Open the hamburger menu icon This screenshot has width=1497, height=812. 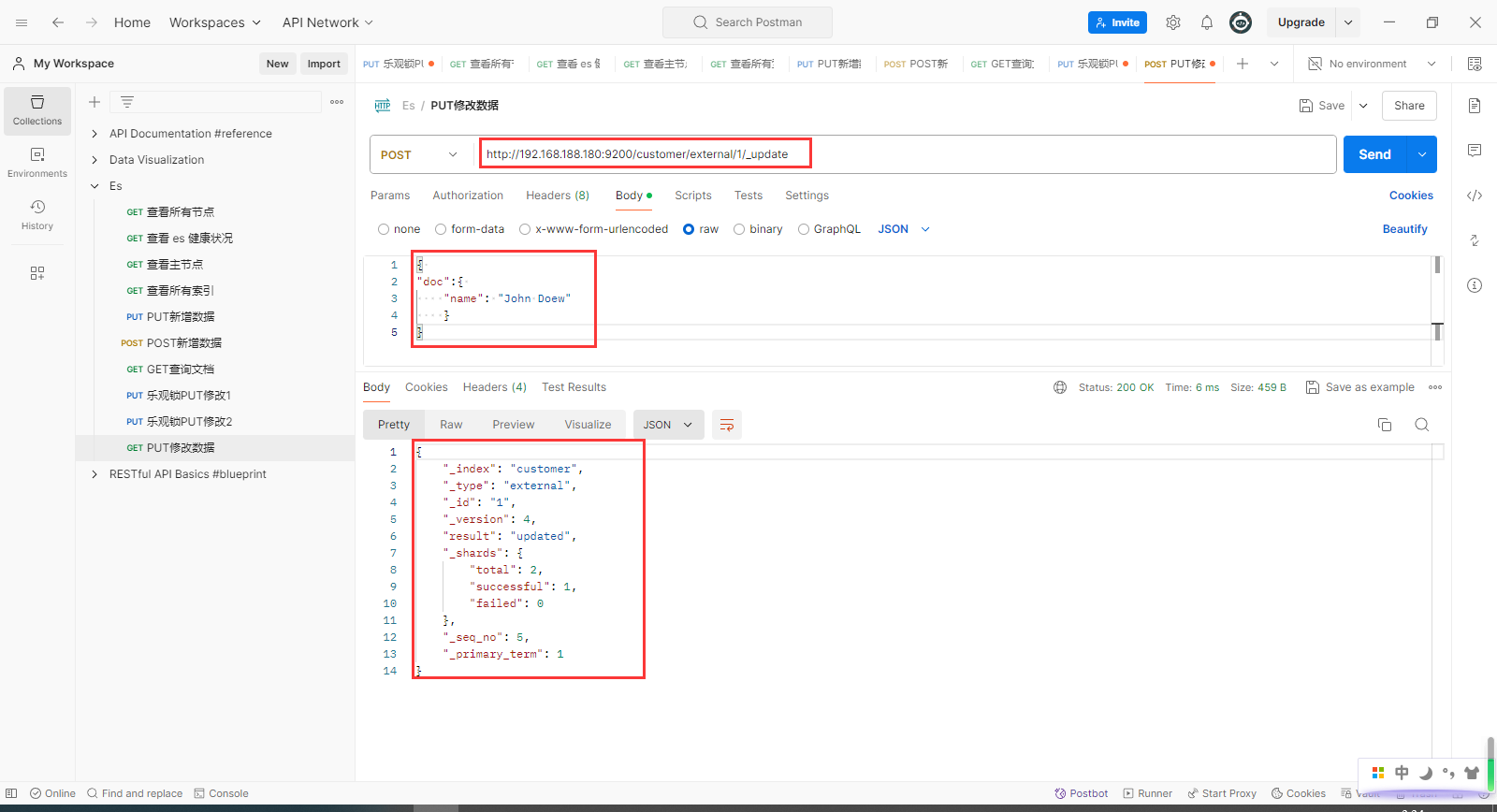(x=22, y=22)
